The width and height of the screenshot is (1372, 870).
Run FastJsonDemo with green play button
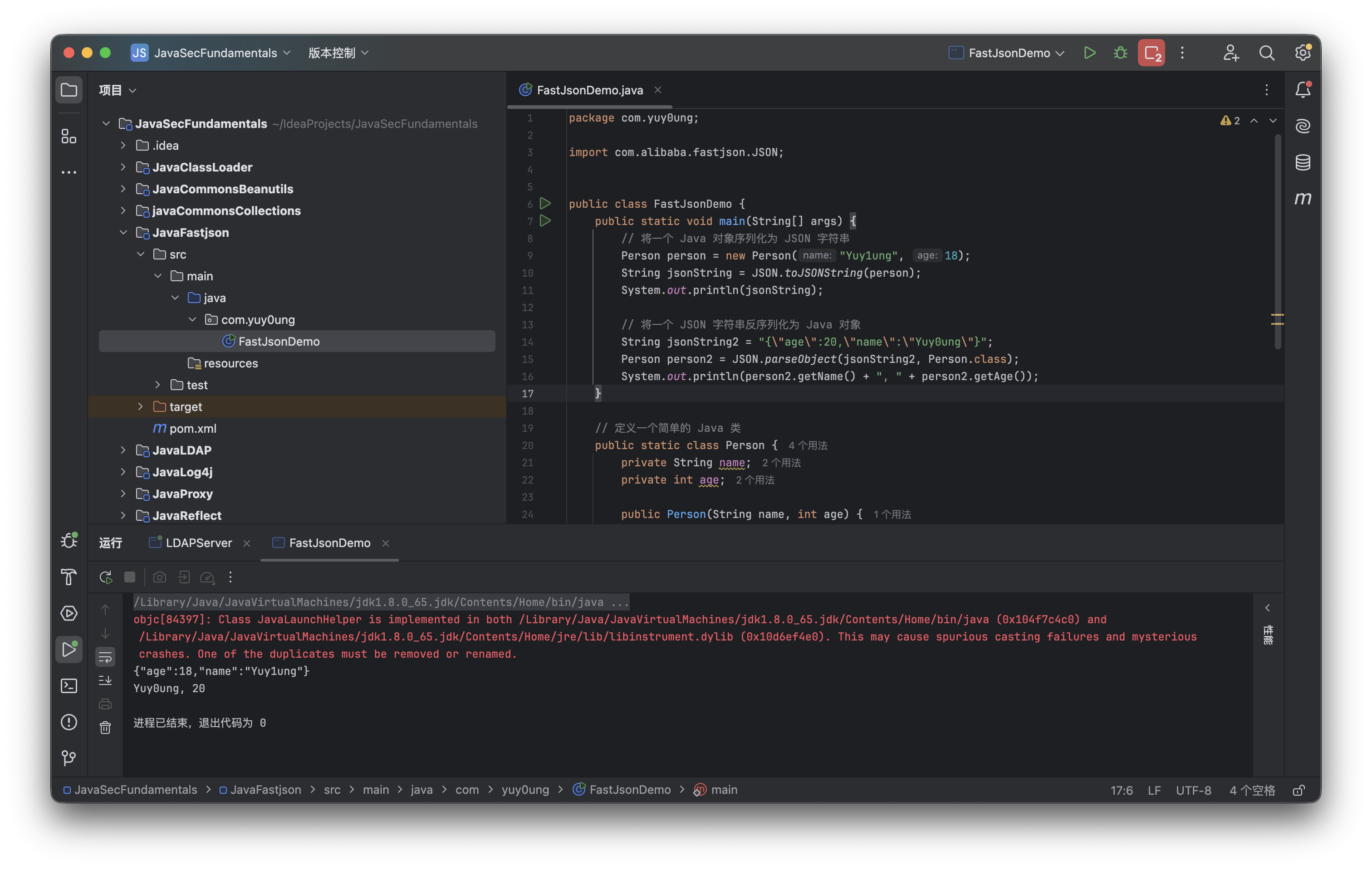tap(1089, 53)
